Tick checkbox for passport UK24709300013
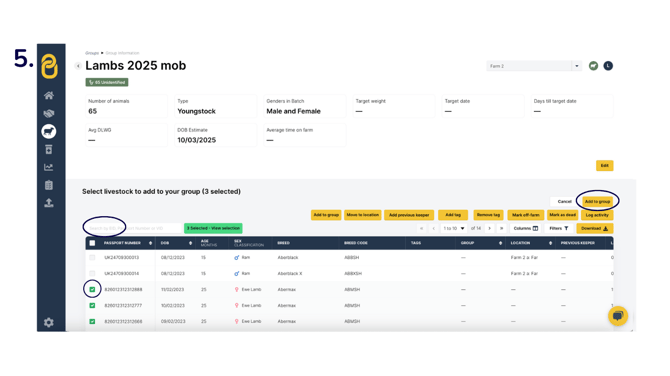This screenshot has height=376, width=670. coord(92,258)
